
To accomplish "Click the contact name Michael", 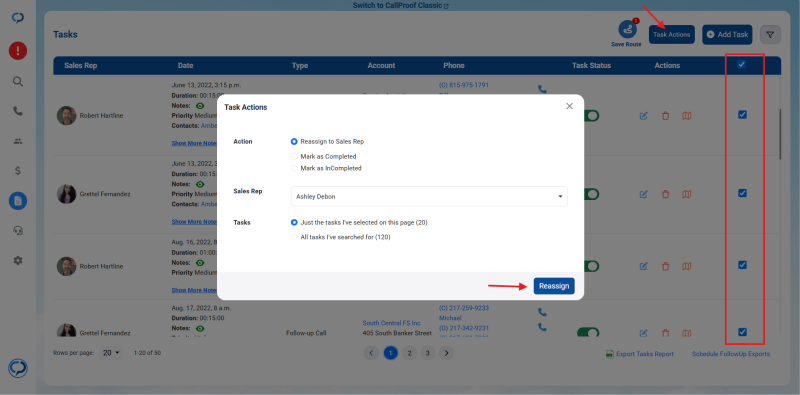I will tap(450, 317).
